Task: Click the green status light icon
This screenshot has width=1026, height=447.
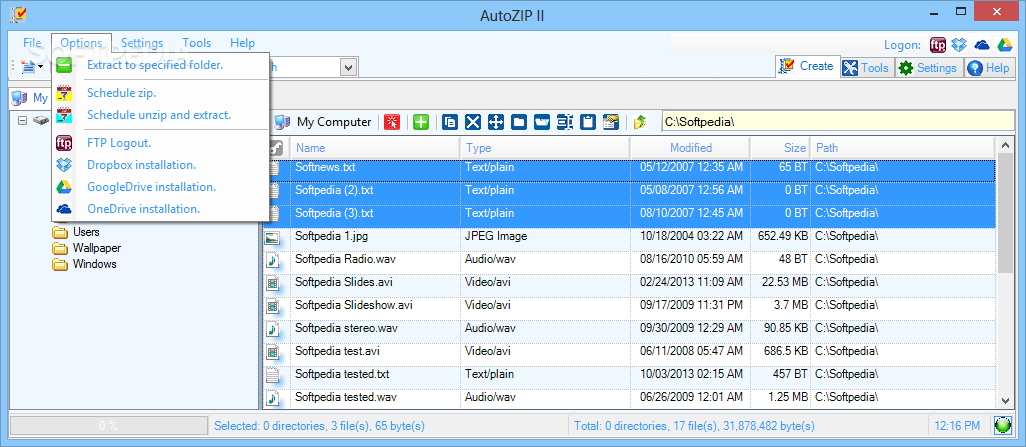Action: [x=1002, y=426]
